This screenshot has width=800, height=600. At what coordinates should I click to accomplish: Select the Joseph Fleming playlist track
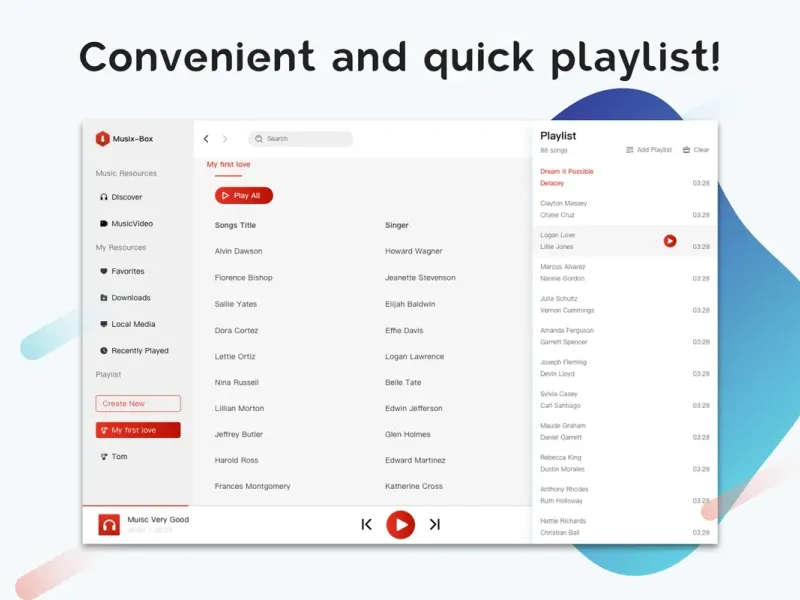point(624,368)
